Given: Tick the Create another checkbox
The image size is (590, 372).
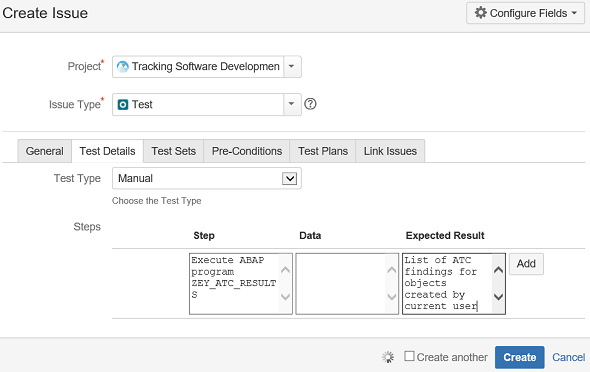Looking at the screenshot, I should pyautogui.click(x=409, y=356).
